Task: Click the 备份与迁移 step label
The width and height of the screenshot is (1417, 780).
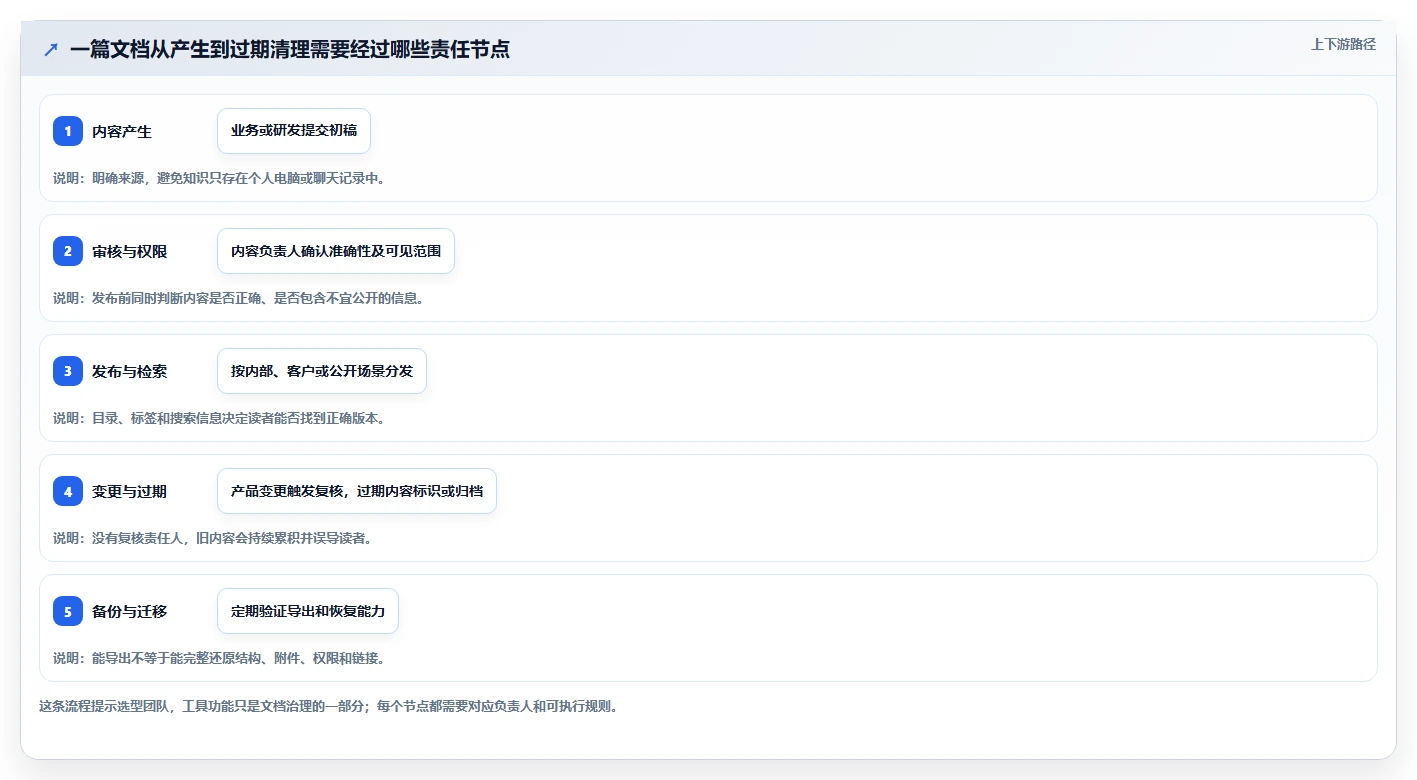Action: (130, 611)
